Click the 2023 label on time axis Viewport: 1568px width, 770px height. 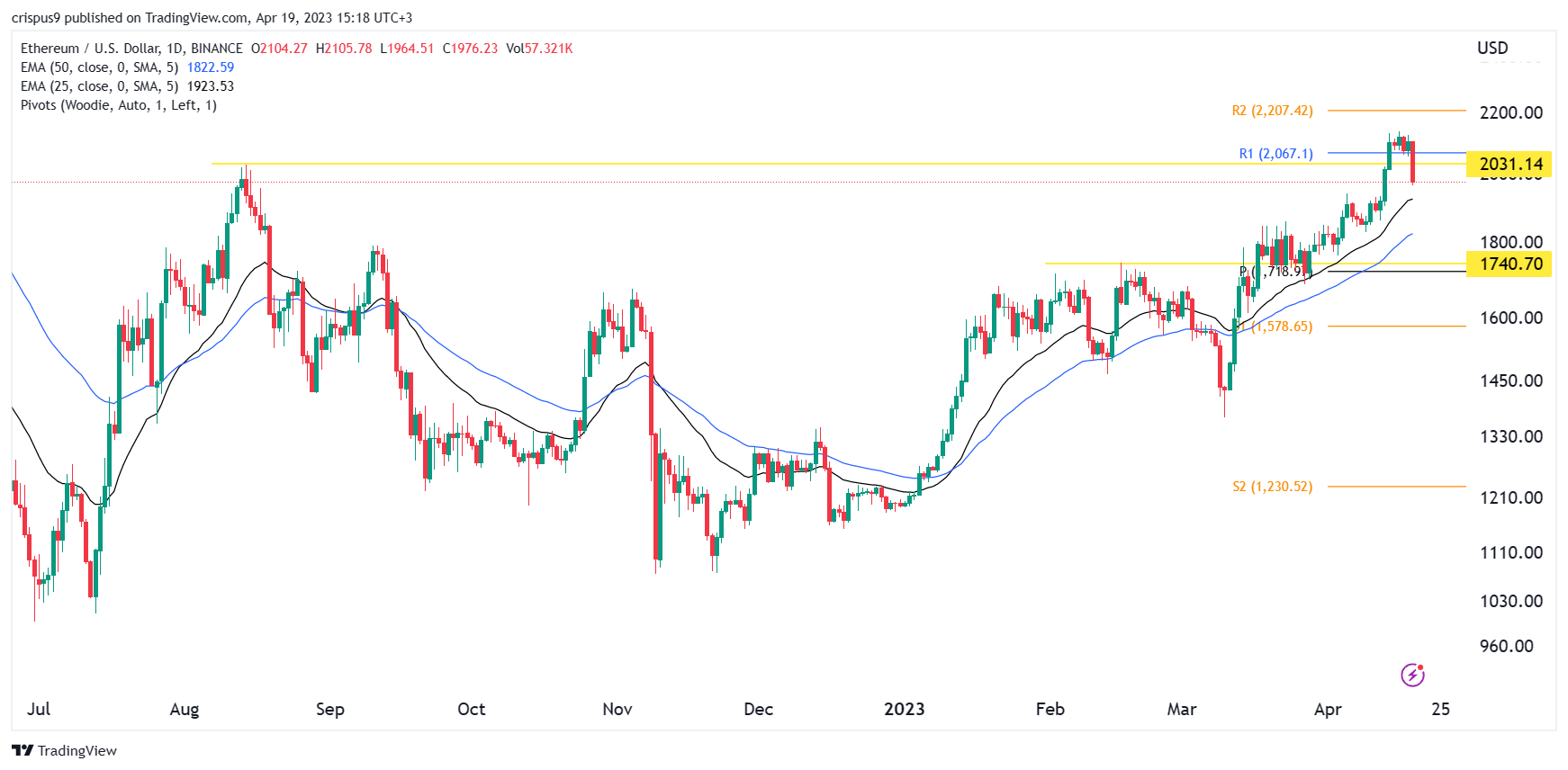tap(905, 709)
